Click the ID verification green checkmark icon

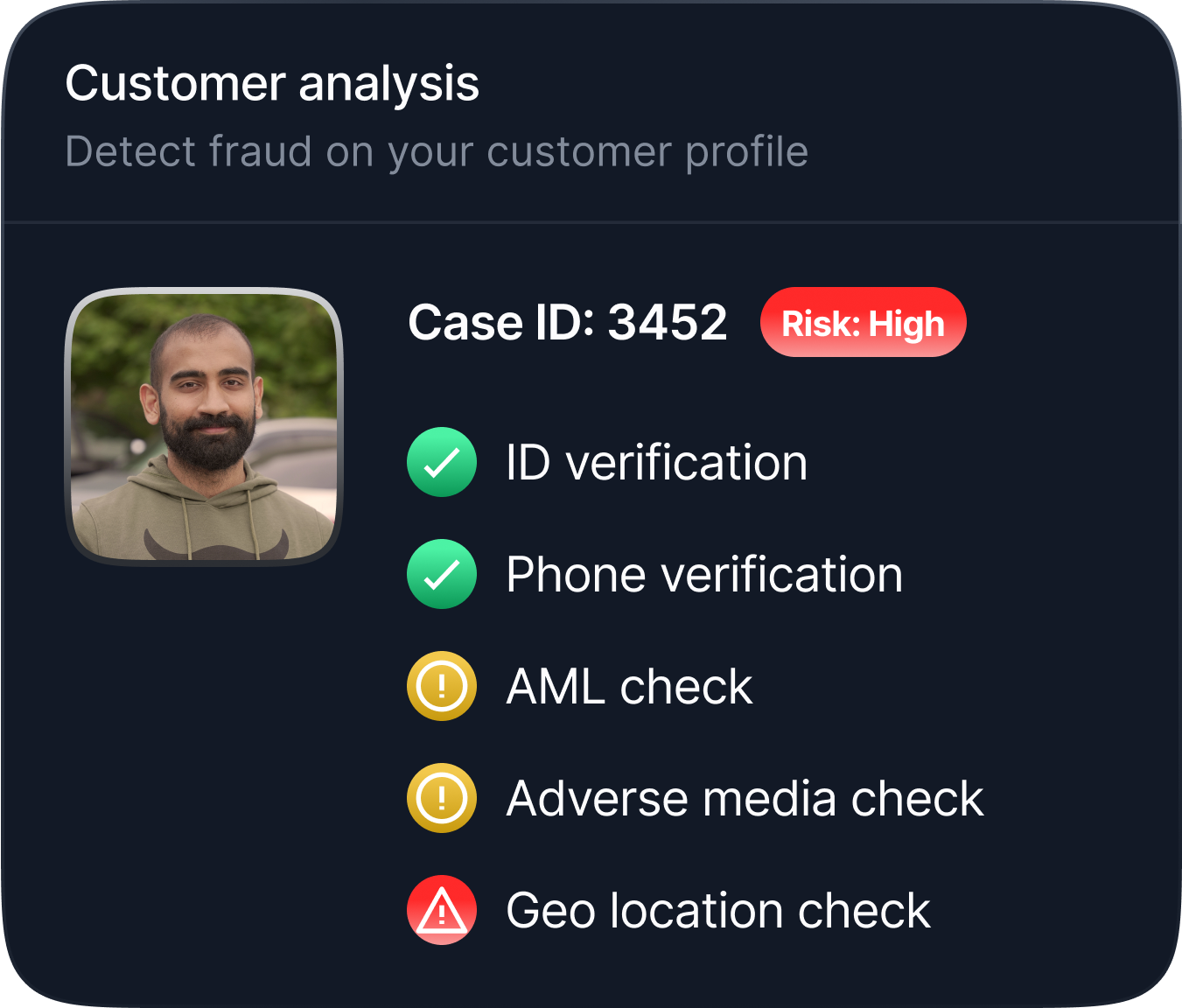click(442, 461)
